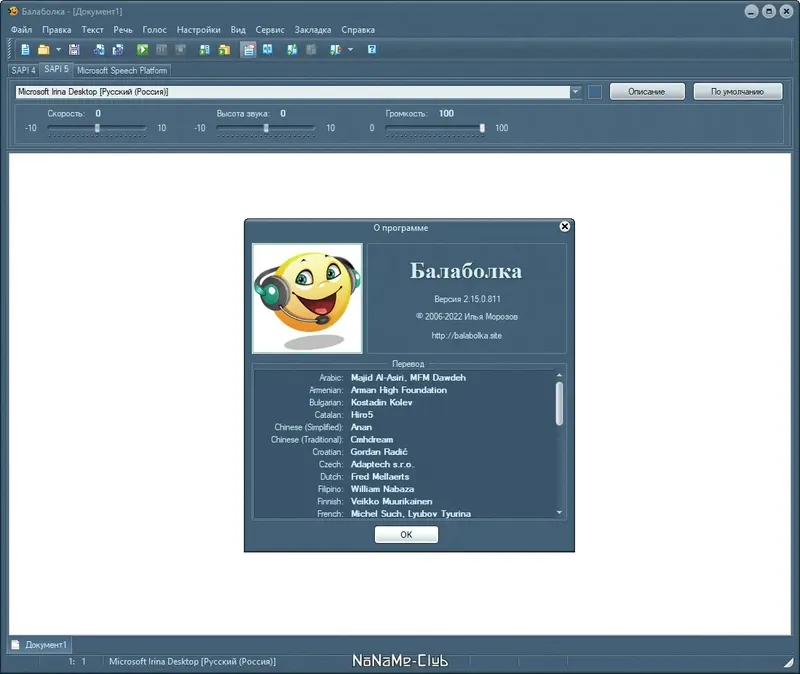Click the 'Версия 2.15.0.811' version text

[x=467, y=299]
